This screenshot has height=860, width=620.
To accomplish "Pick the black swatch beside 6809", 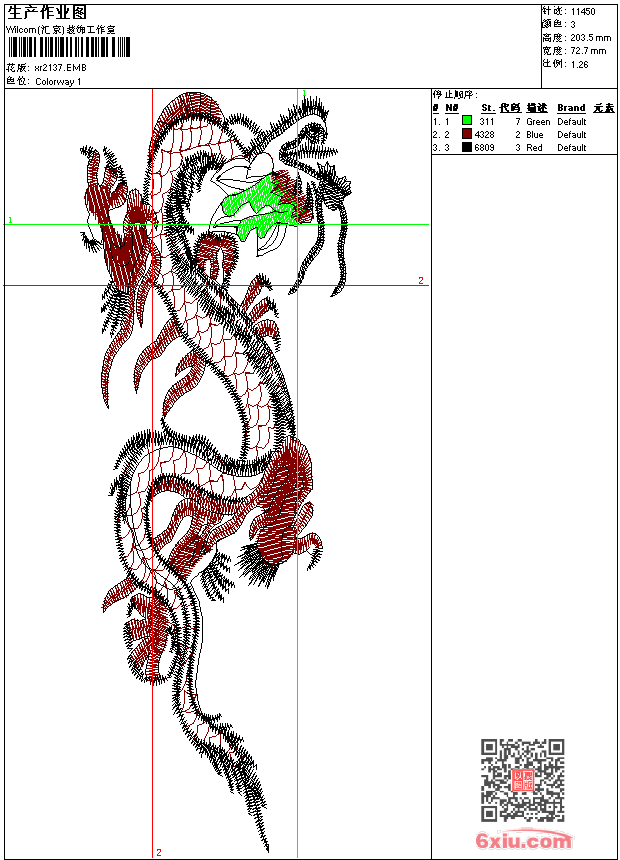I will click(x=467, y=147).
